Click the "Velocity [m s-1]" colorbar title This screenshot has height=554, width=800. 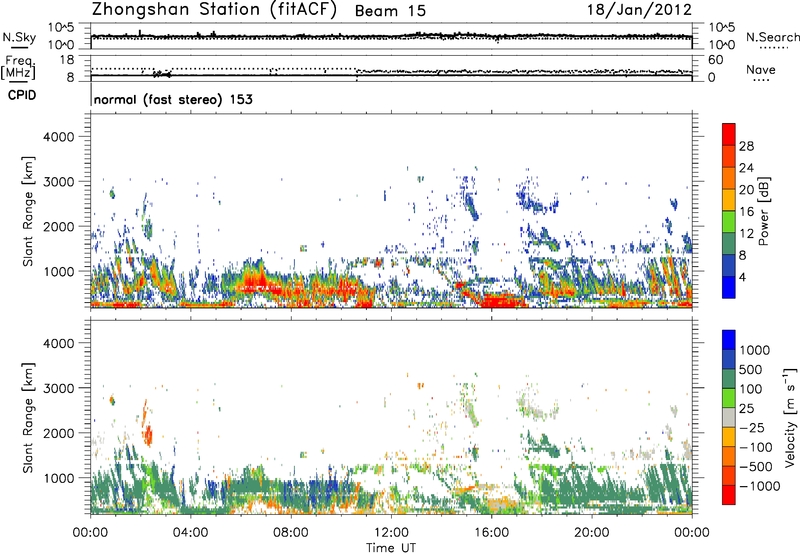coord(789,417)
